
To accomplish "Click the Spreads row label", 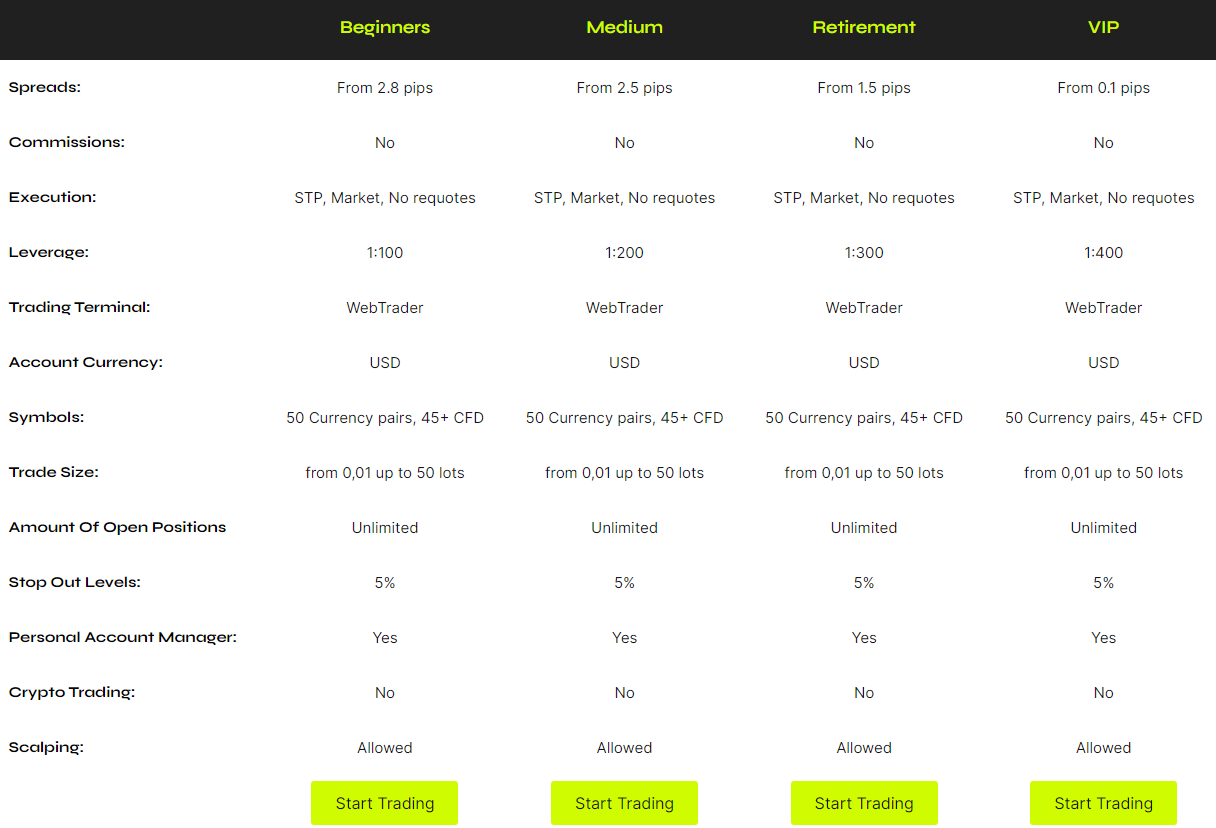I will pyautogui.click(x=45, y=87).
